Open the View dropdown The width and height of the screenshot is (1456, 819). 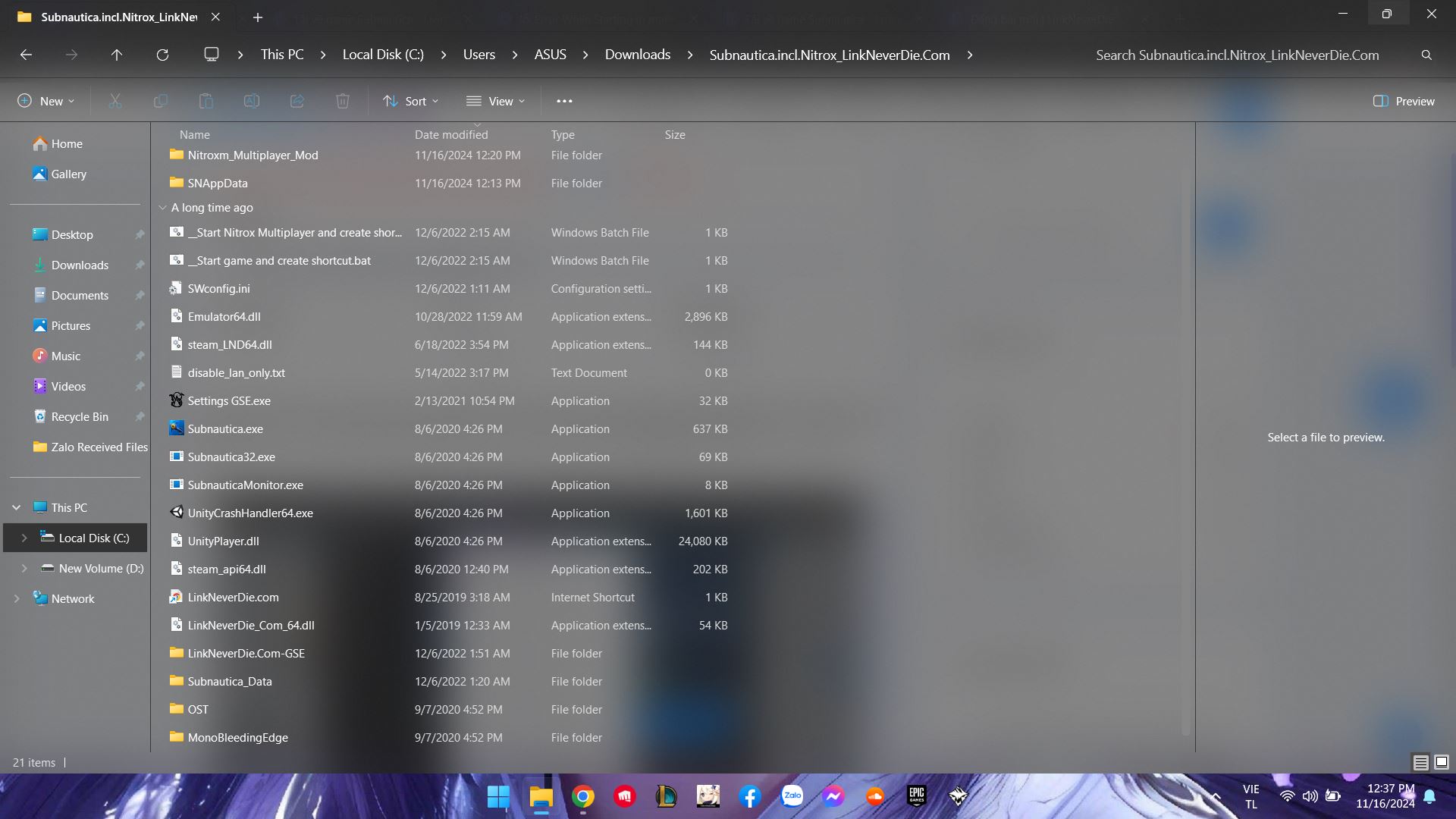pyautogui.click(x=495, y=100)
